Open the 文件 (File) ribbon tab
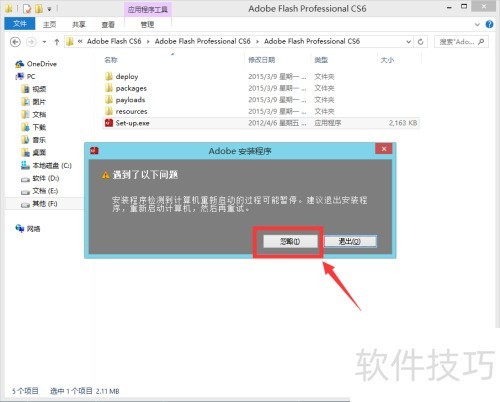Image resolution: width=500 pixels, height=402 pixels. (x=20, y=24)
